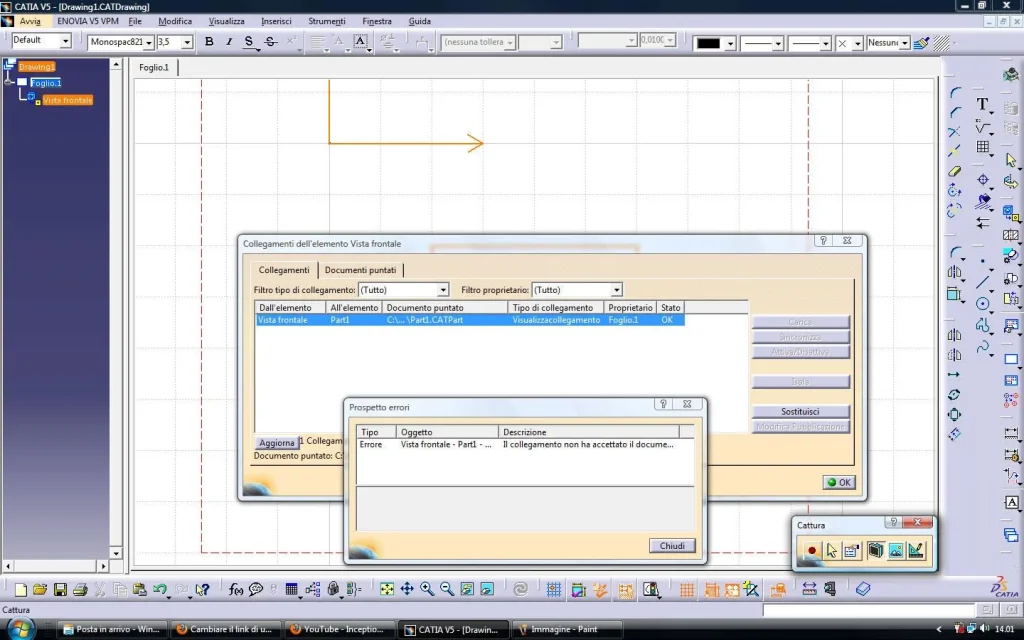Click the Zoom Out magnifier icon
The width and height of the screenshot is (1024, 640).
coord(447,590)
